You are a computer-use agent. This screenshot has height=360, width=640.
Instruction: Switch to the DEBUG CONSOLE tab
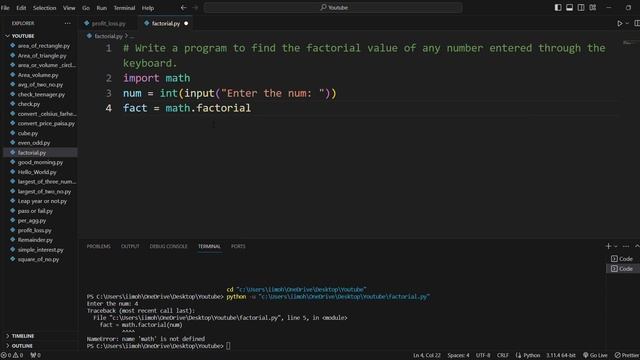tap(168, 246)
